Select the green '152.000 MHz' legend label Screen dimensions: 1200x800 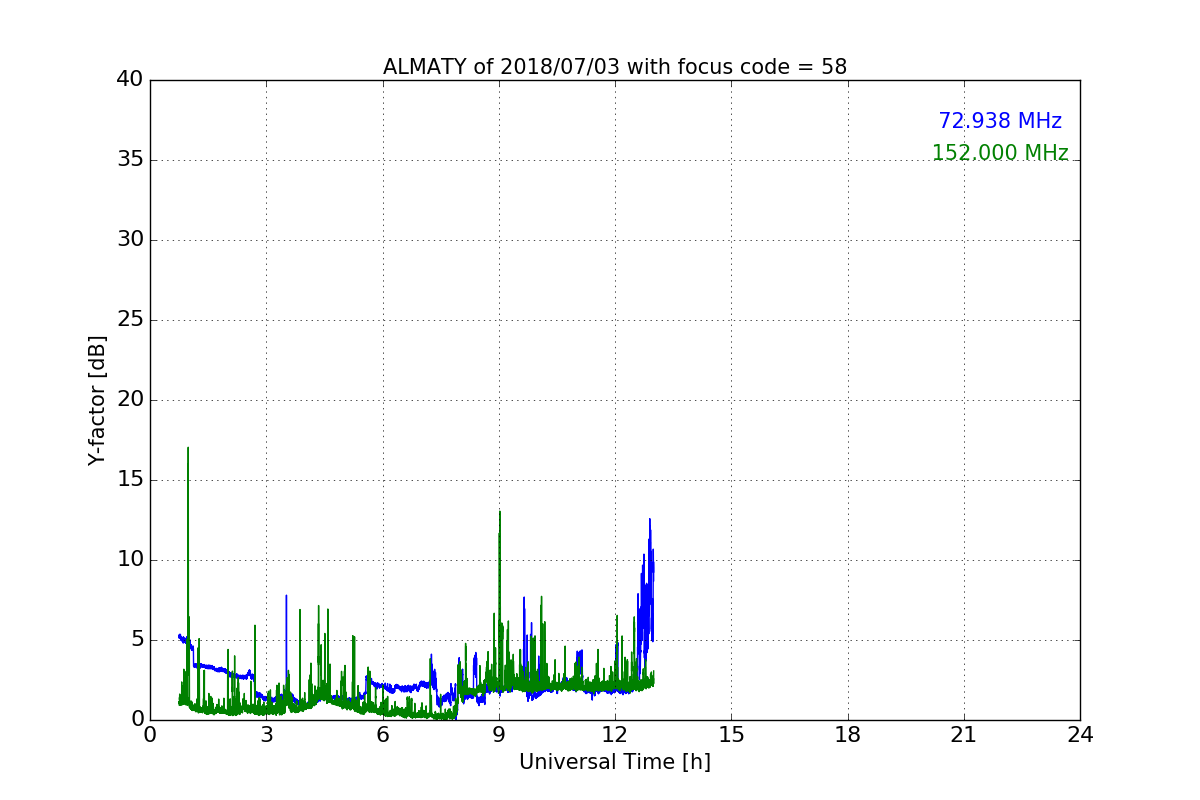1000,153
